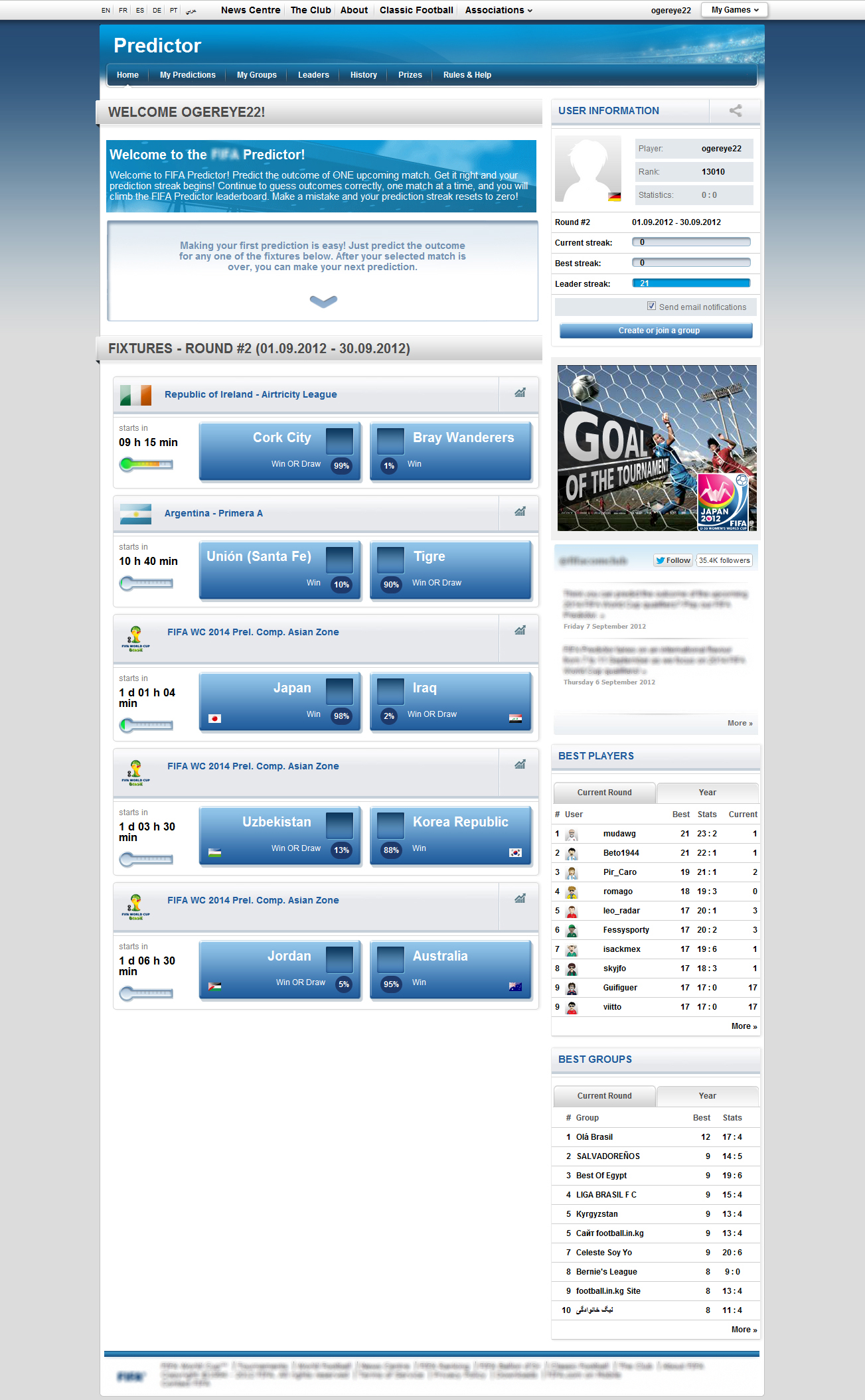Viewport: 865px width, 1400px height.
Task: Open stats chart icon for Japan–Iraq fixture
Action: [520, 631]
